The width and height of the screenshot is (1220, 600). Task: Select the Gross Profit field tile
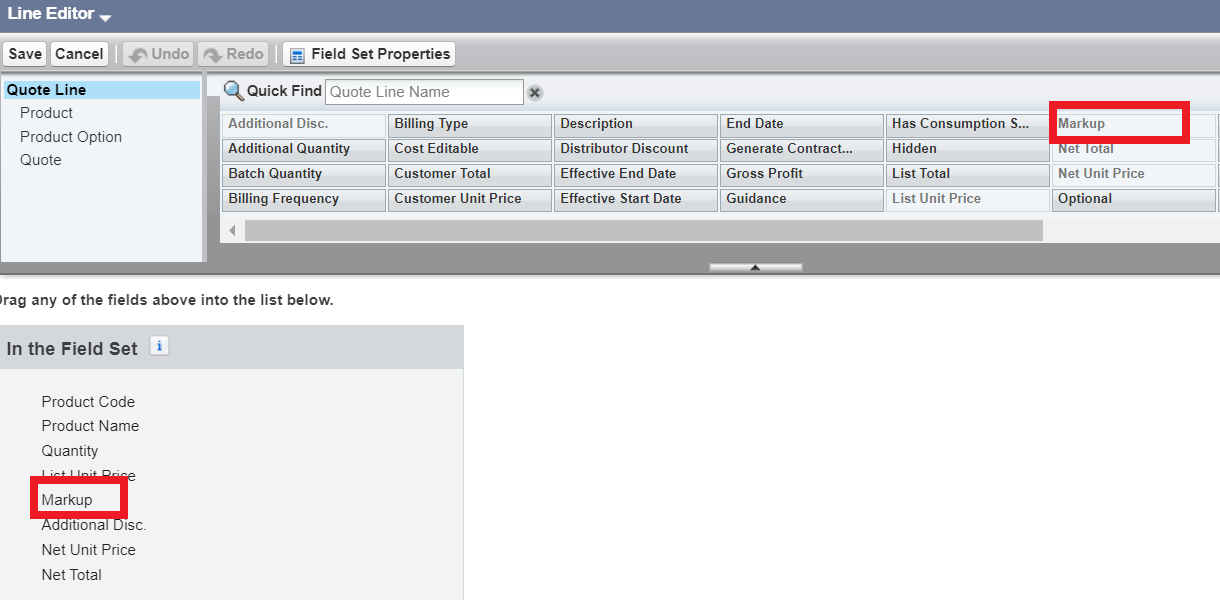(801, 174)
